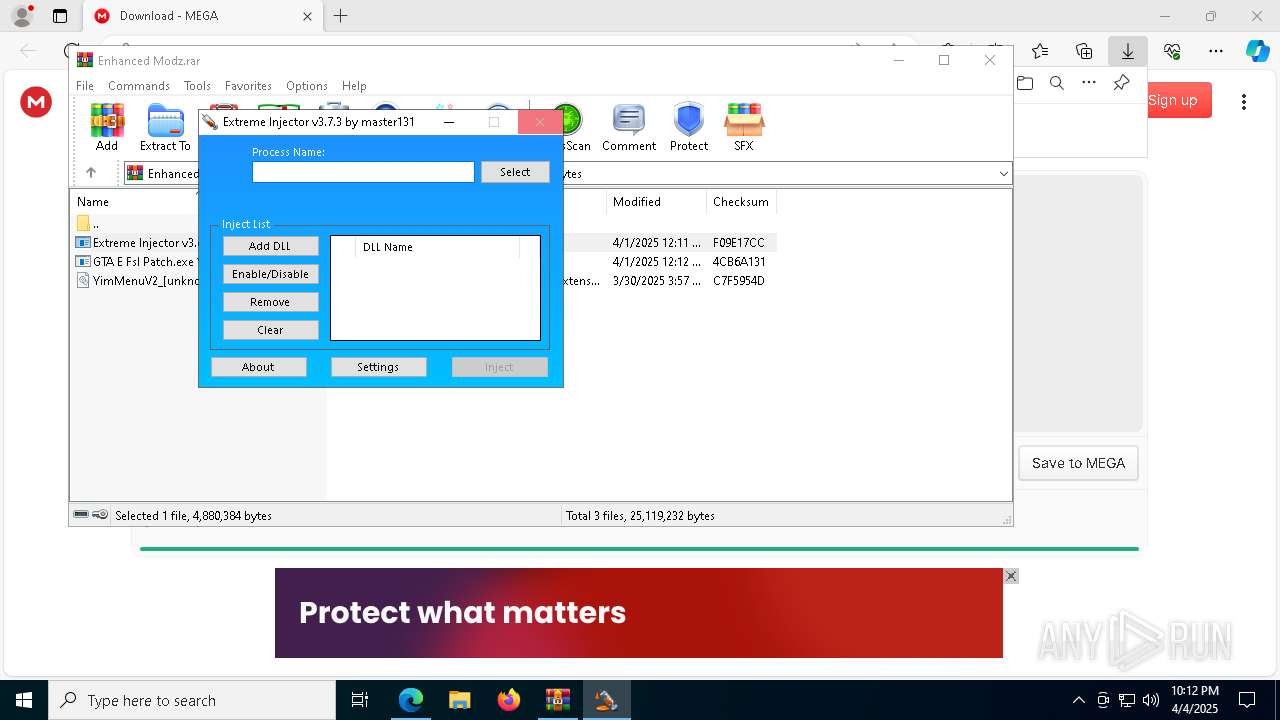Launch Edge from the taskbar

click(411, 700)
